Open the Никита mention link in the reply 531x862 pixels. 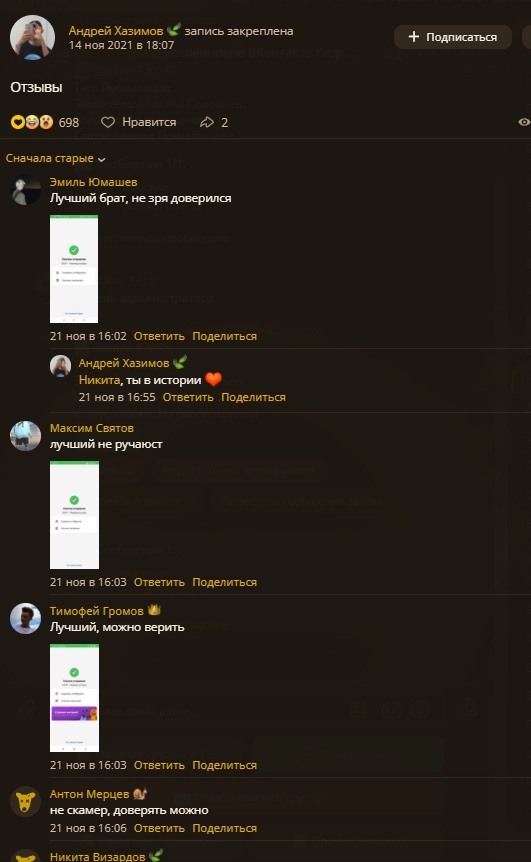[x=99, y=380]
